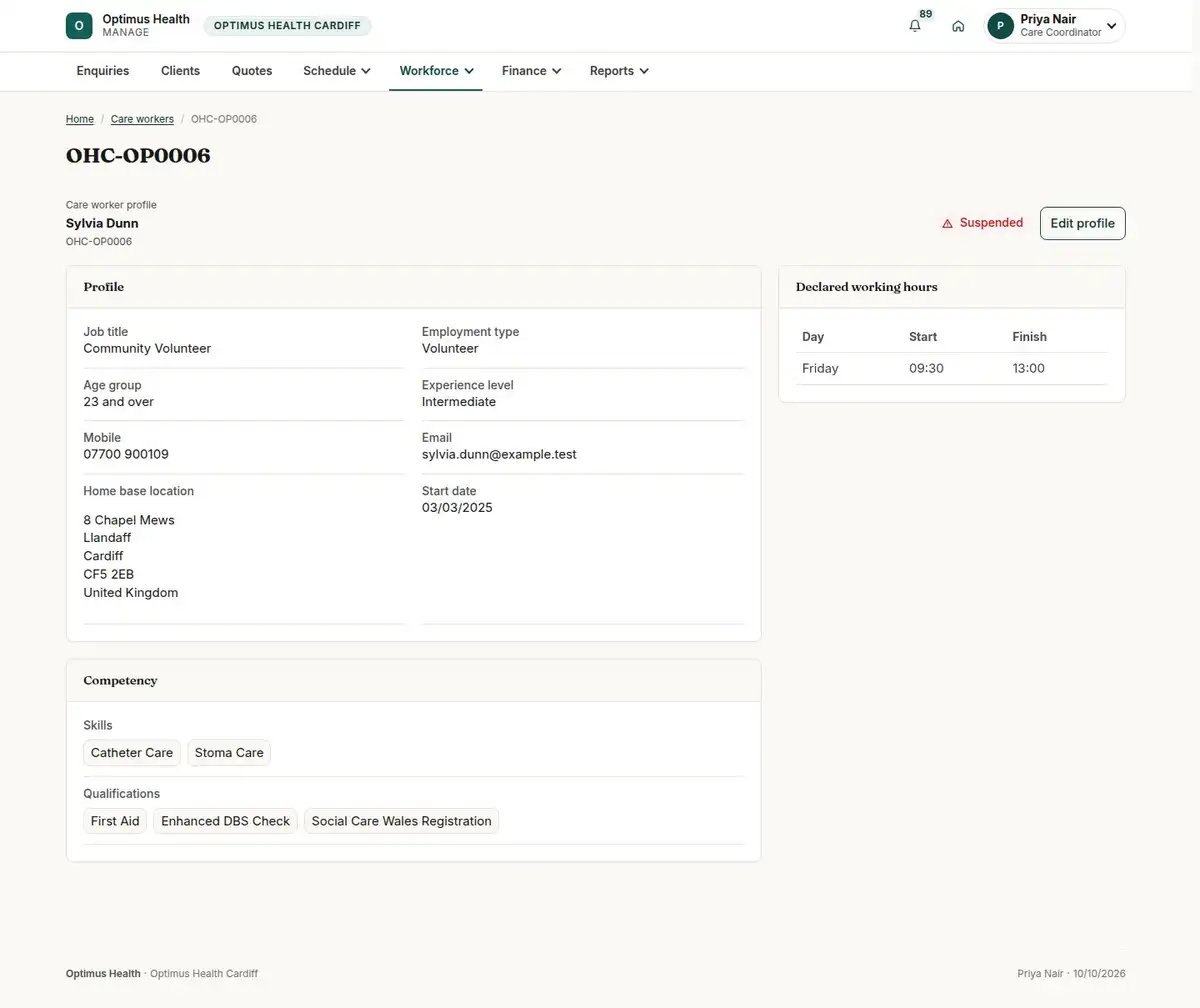
Task: Click the Declared working hours heading
Action: pos(867,287)
